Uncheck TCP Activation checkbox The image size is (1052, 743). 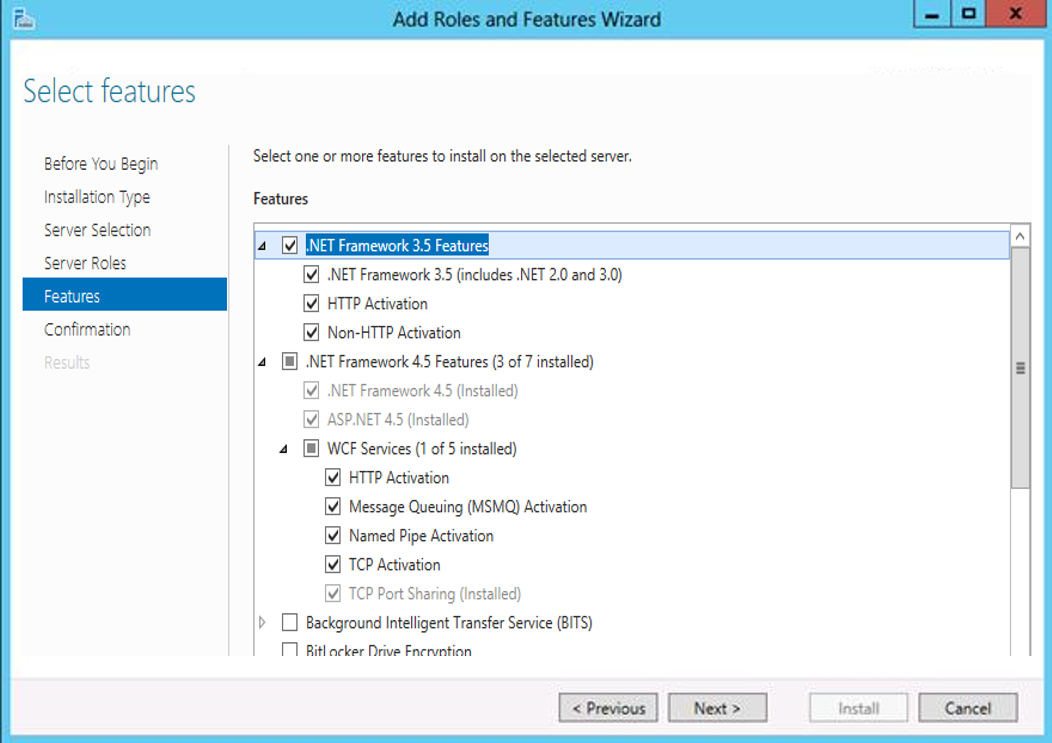point(333,564)
